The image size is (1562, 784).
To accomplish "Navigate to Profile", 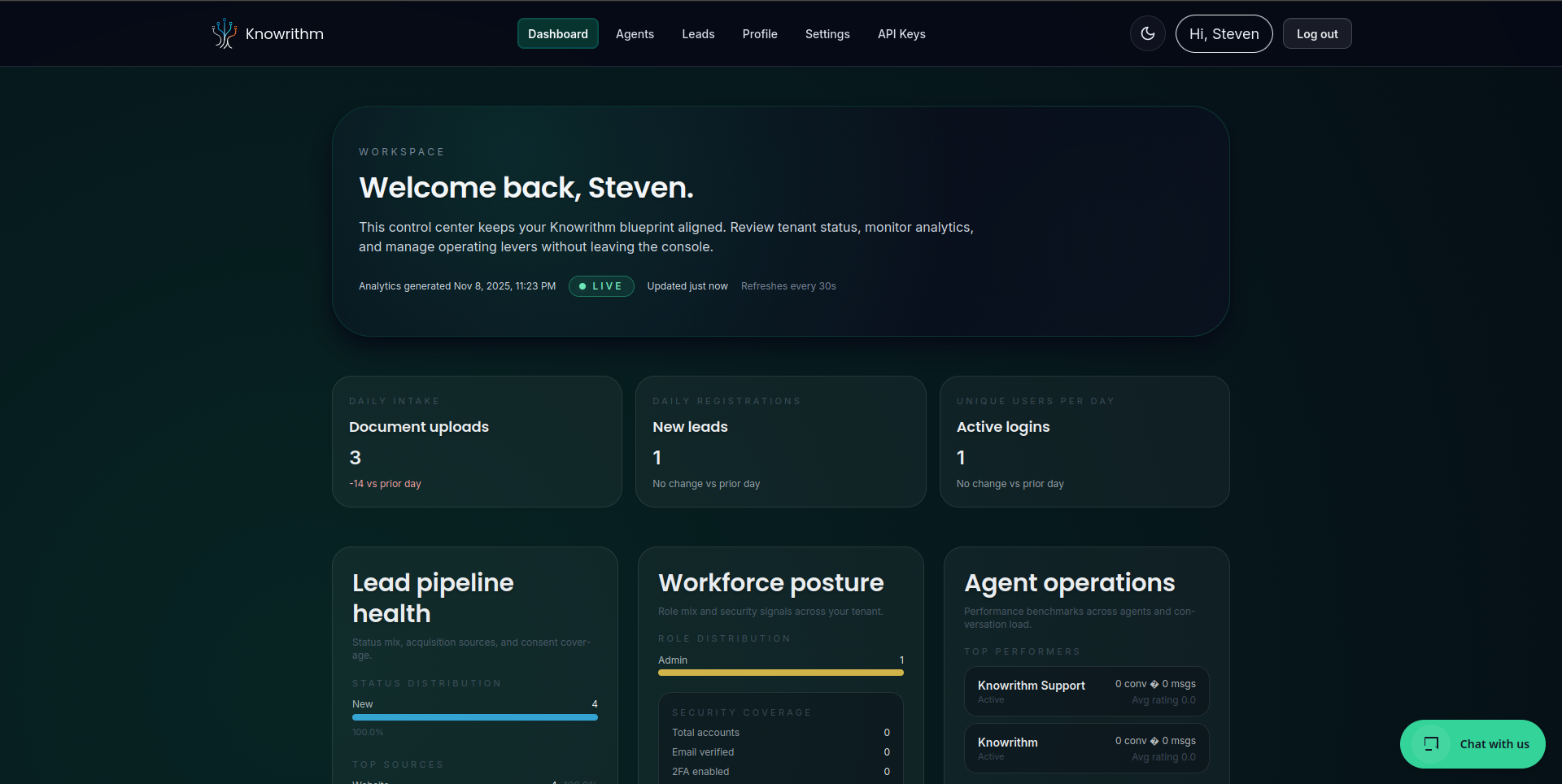I will (x=759, y=33).
